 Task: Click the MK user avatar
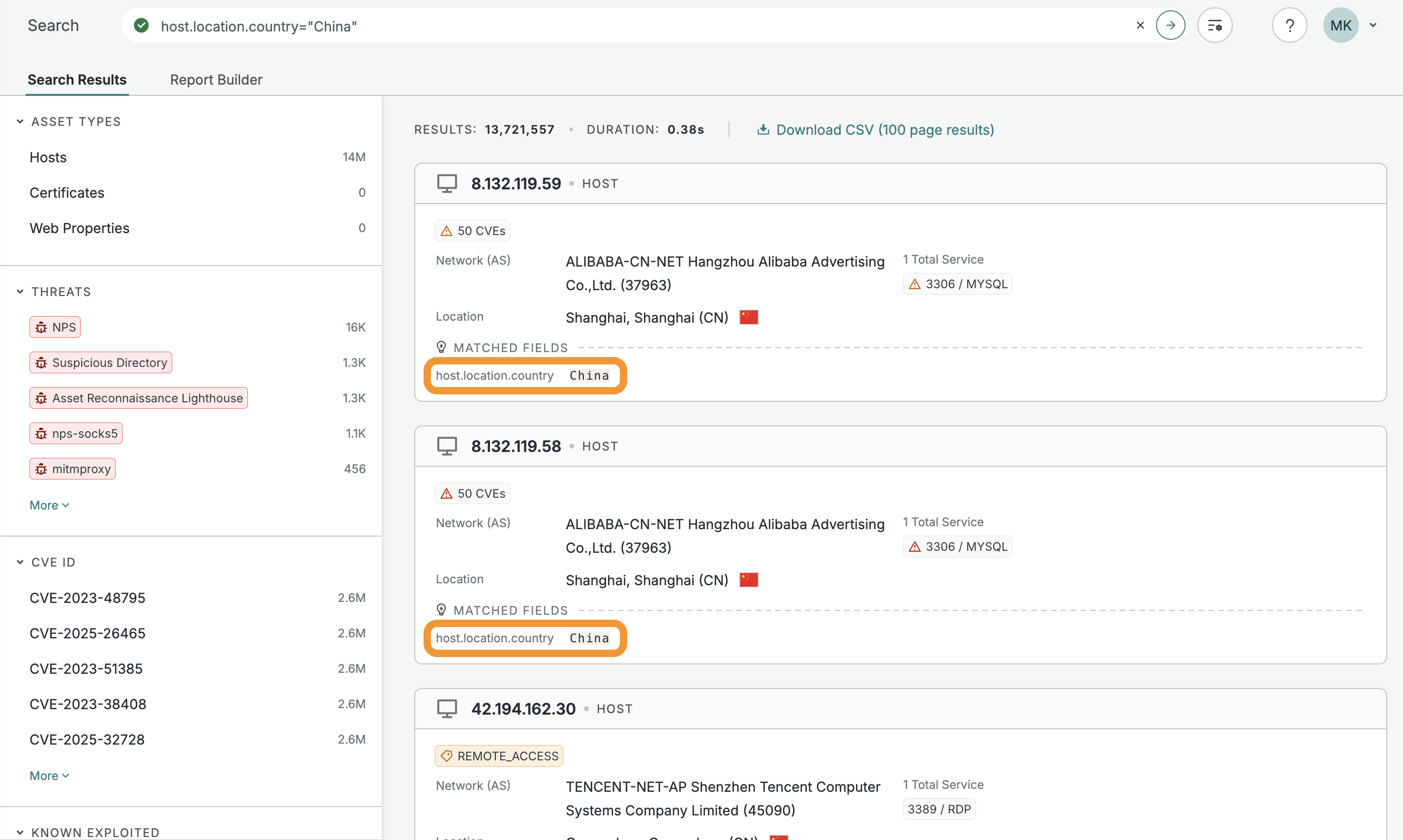point(1340,26)
